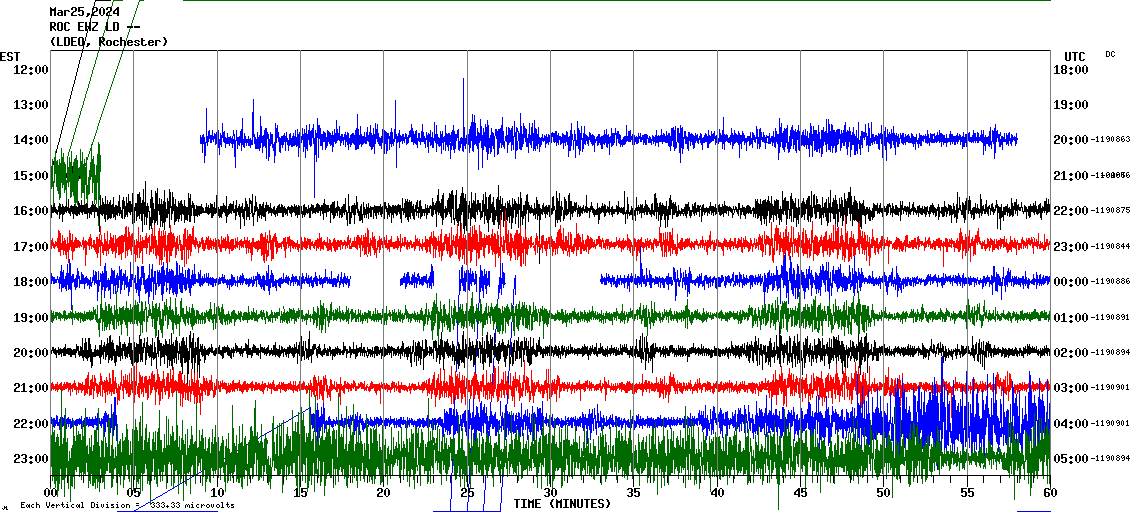Click the DC offset value beside 20:00 UTC
Viewport: 1130px width, 519px height.
(1110, 140)
